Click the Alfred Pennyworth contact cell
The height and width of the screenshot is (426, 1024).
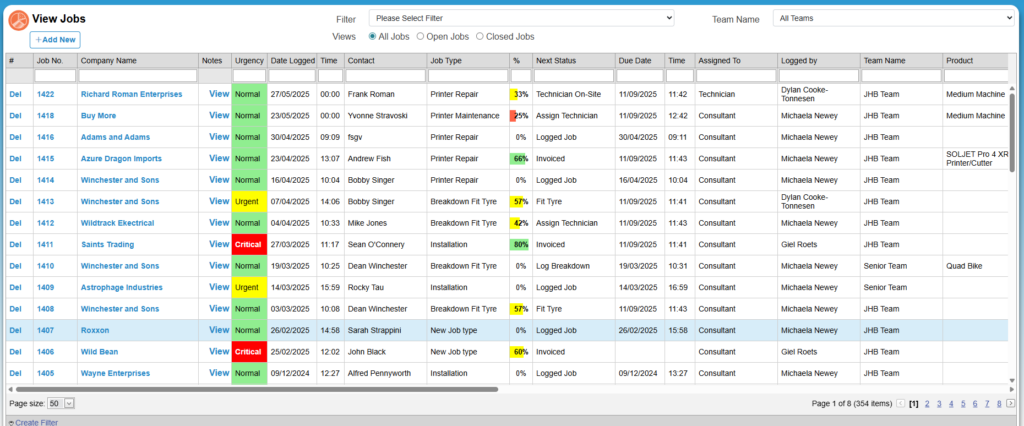384,373
